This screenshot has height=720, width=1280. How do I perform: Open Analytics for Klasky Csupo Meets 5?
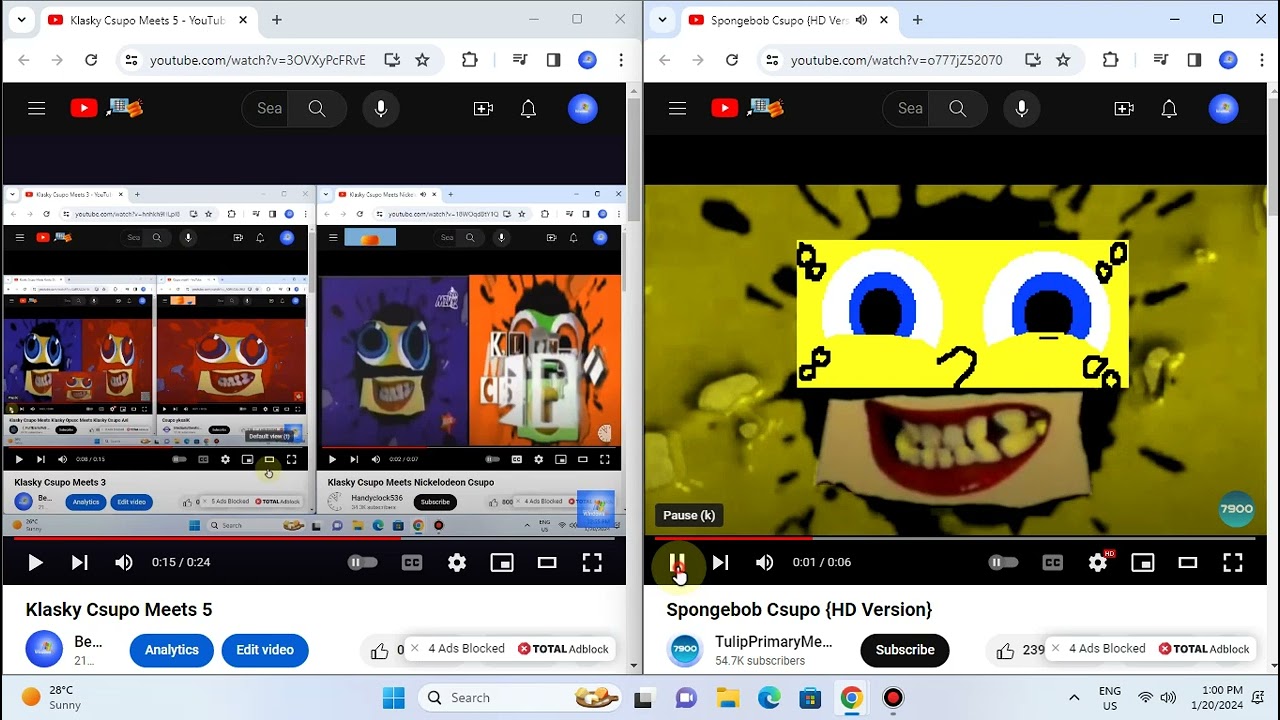pos(172,650)
